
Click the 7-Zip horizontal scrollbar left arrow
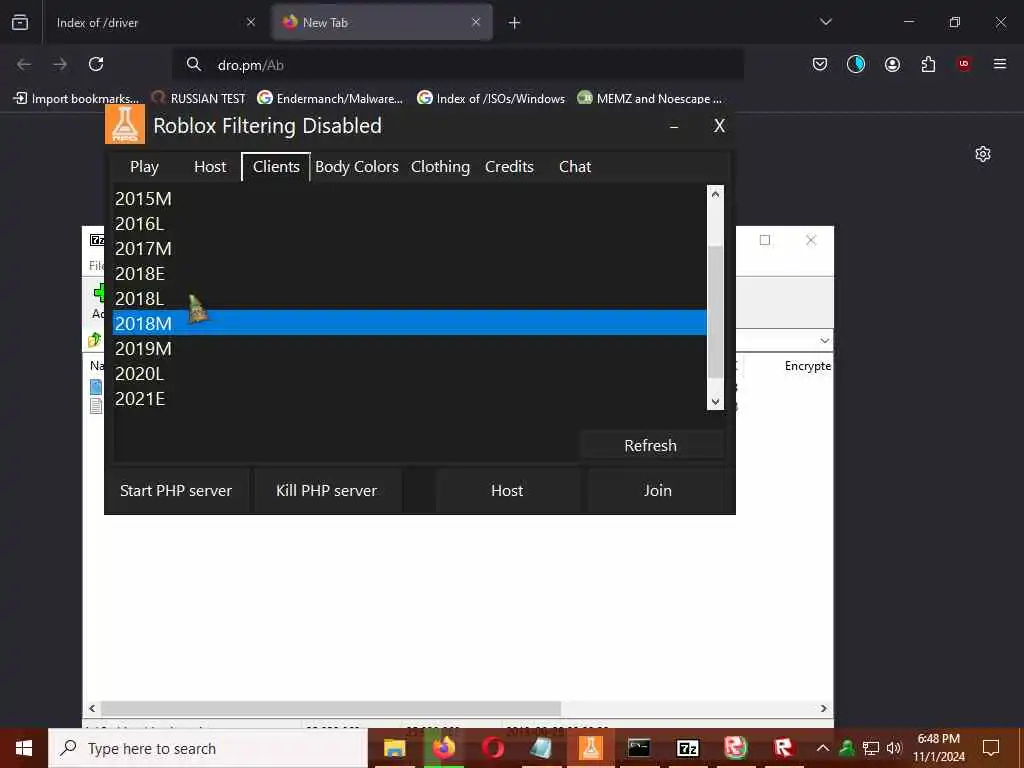[92, 709]
